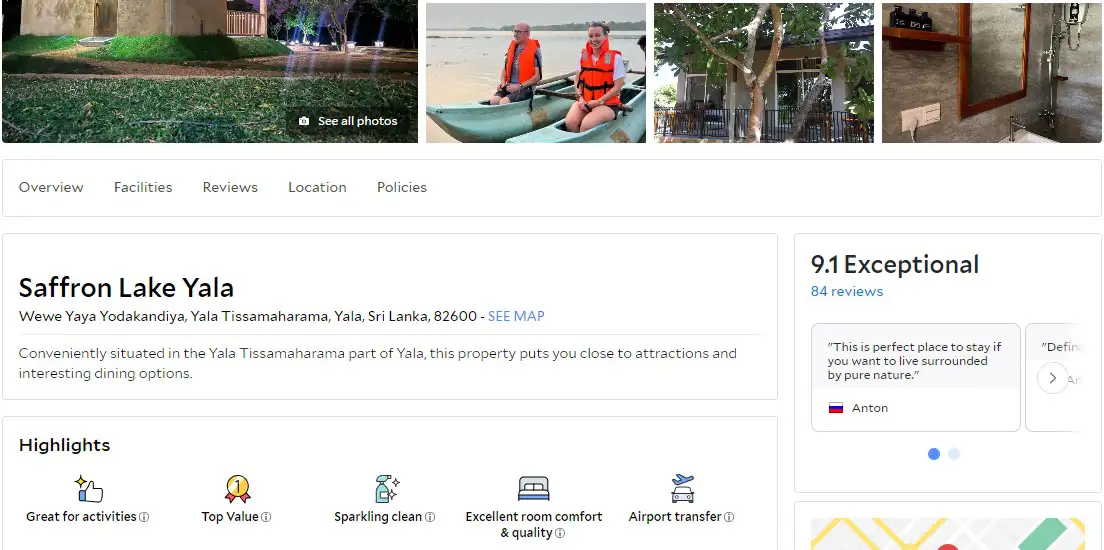
Task: Click the Top Value medal icon
Action: tap(237, 489)
